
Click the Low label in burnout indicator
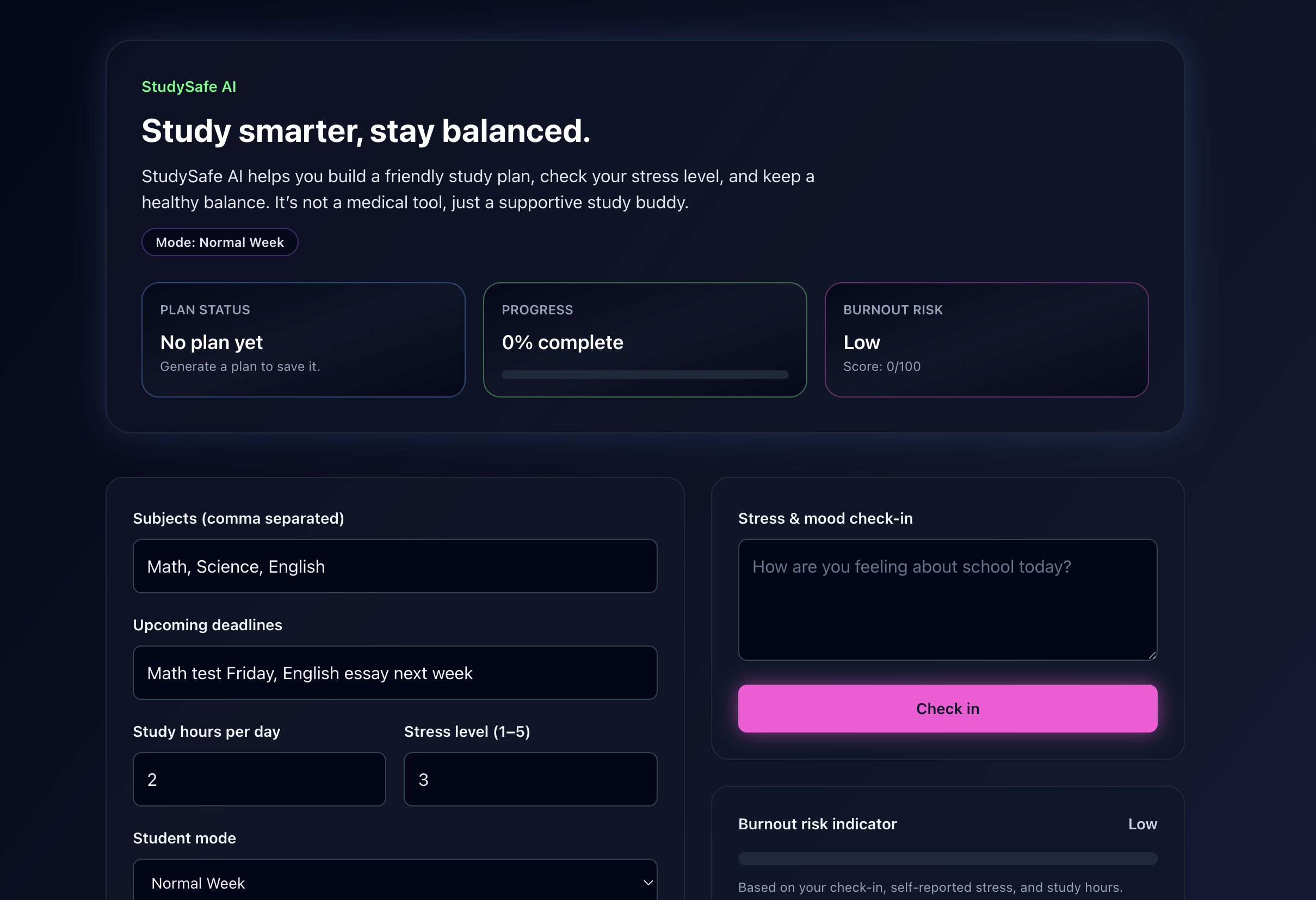[1142, 824]
